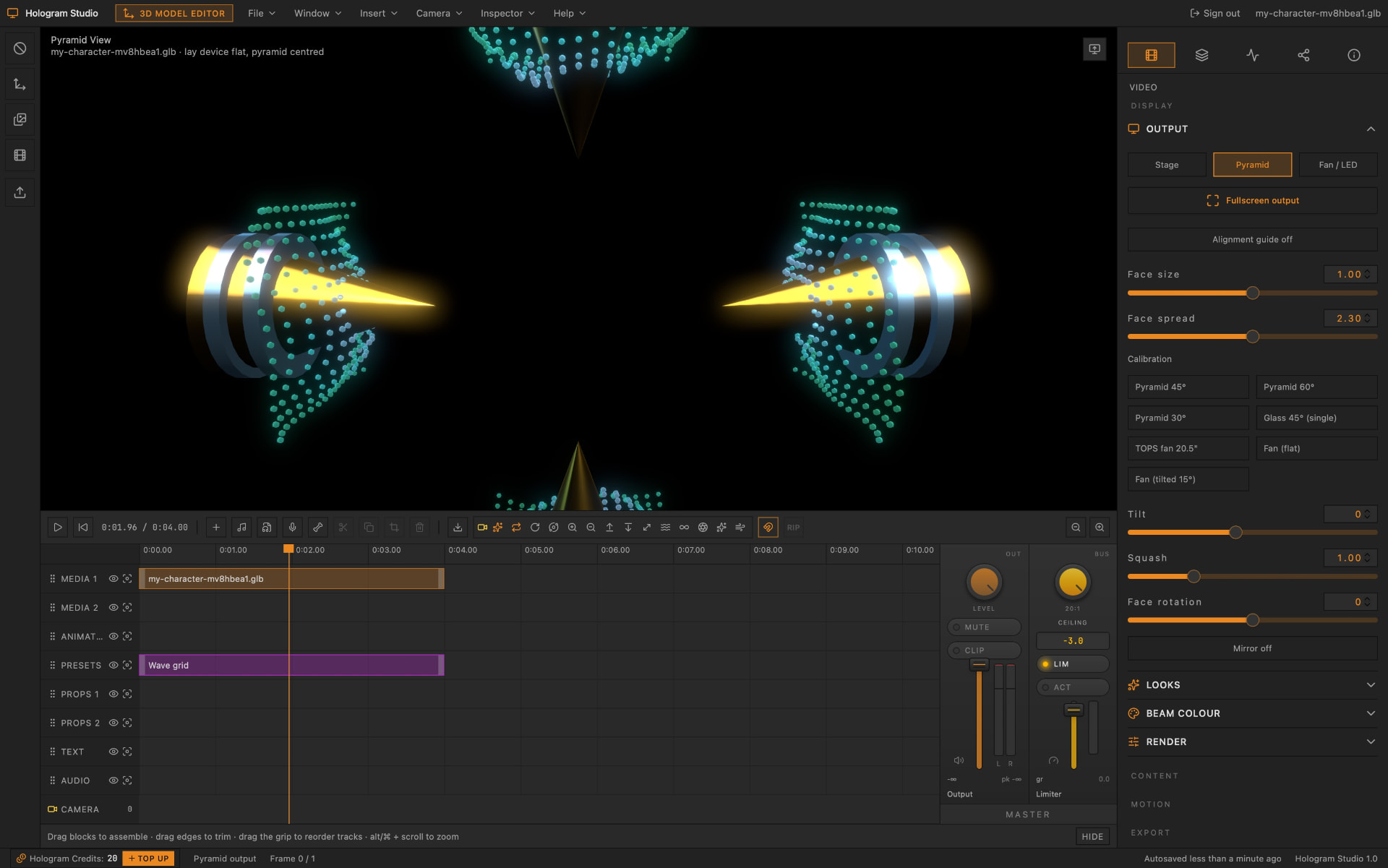
Task: Expand the BEAM COLOUR section
Action: click(x=1252, y=713)
